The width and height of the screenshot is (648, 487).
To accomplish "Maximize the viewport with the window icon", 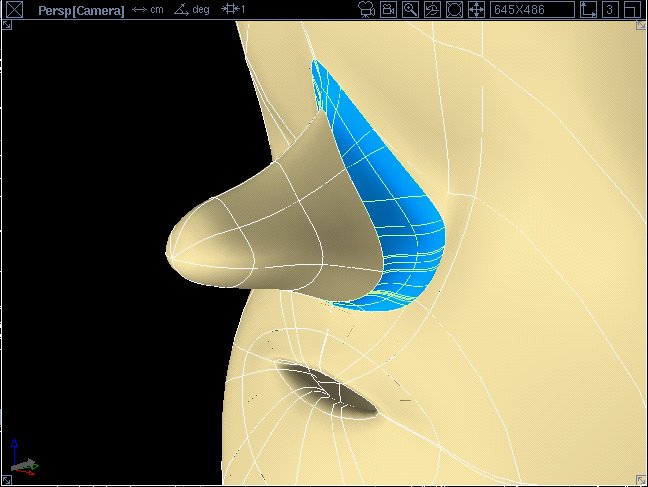I will (632, 10).
